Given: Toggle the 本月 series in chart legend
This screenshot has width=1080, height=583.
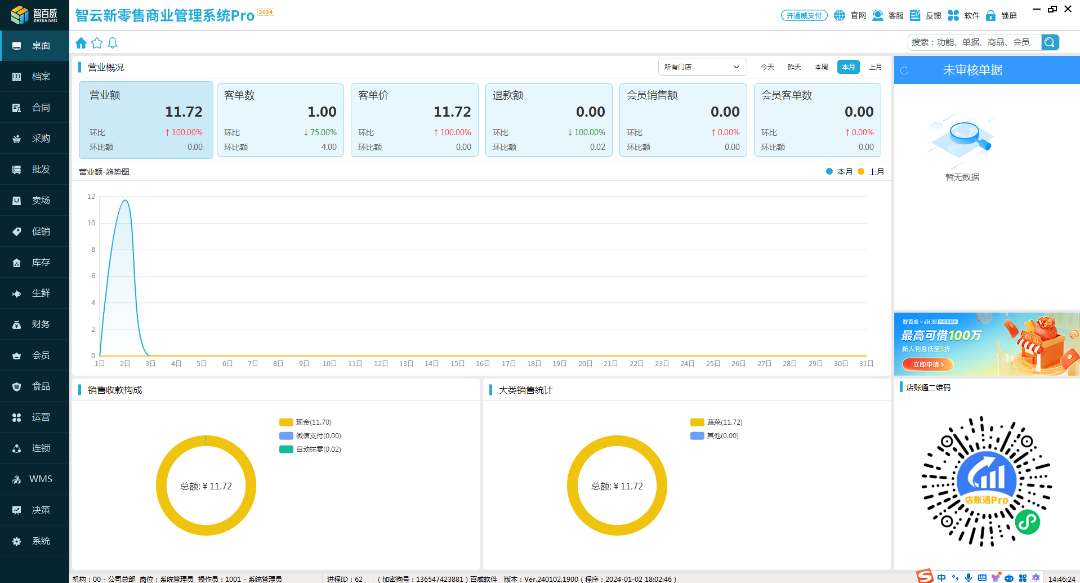Looking at the screenshot, I should (x=839, y=172).
